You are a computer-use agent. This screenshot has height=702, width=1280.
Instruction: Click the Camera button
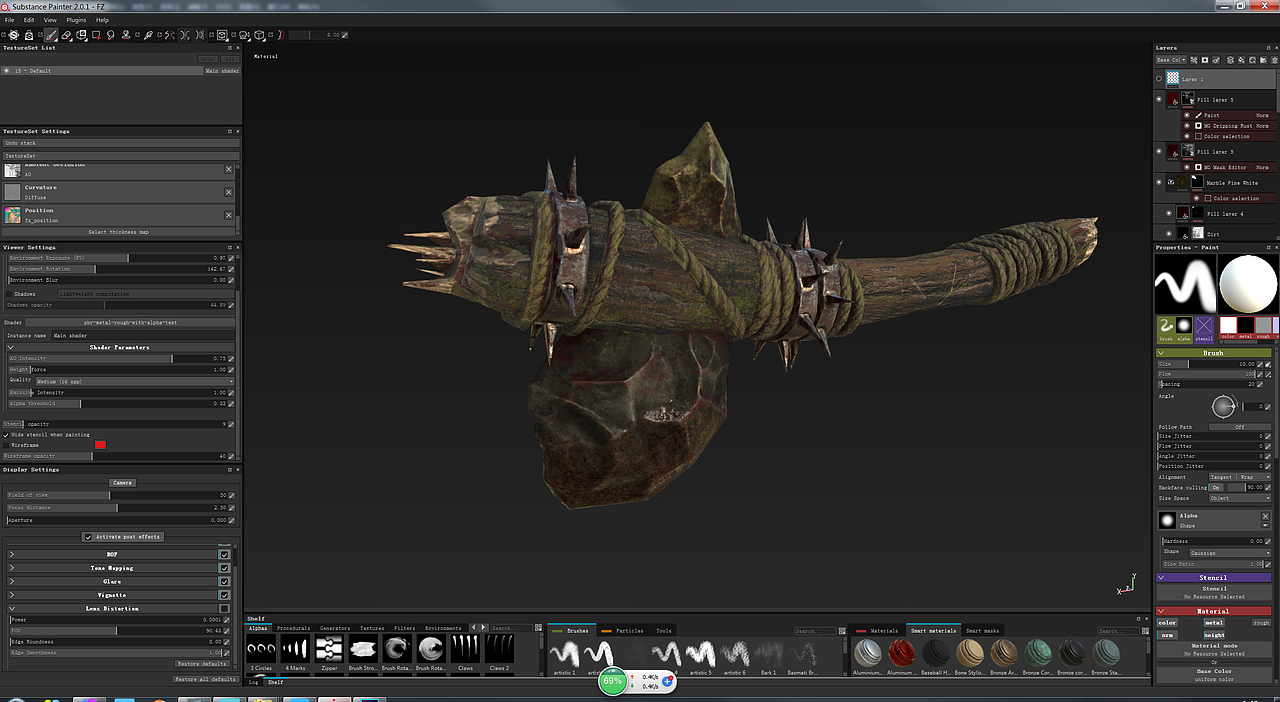pos(122,482)
